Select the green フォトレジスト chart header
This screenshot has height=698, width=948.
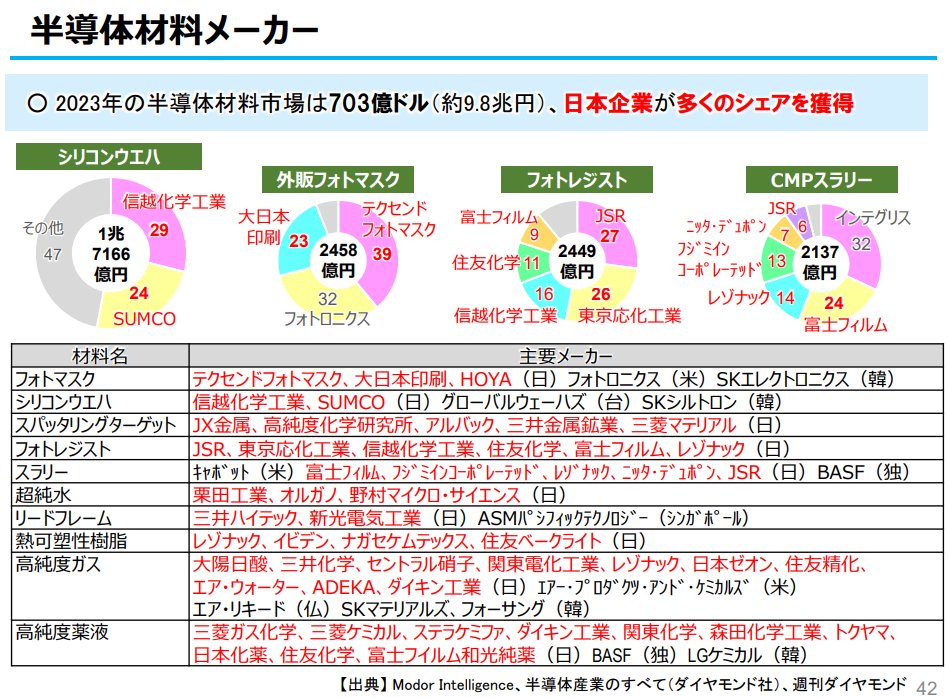tap(577, 180)
